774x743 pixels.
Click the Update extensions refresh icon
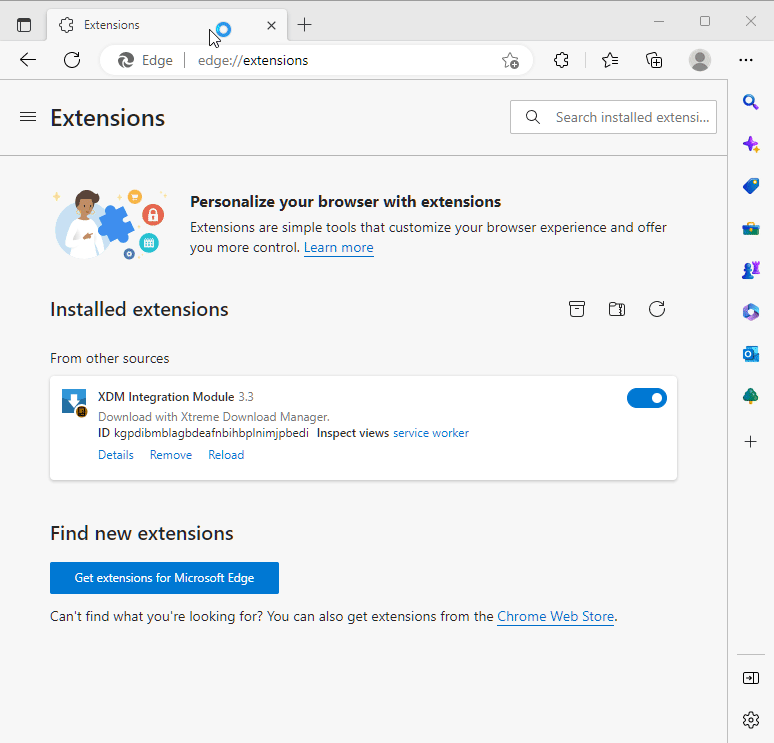pyautogui.click(x=657, y=309)
